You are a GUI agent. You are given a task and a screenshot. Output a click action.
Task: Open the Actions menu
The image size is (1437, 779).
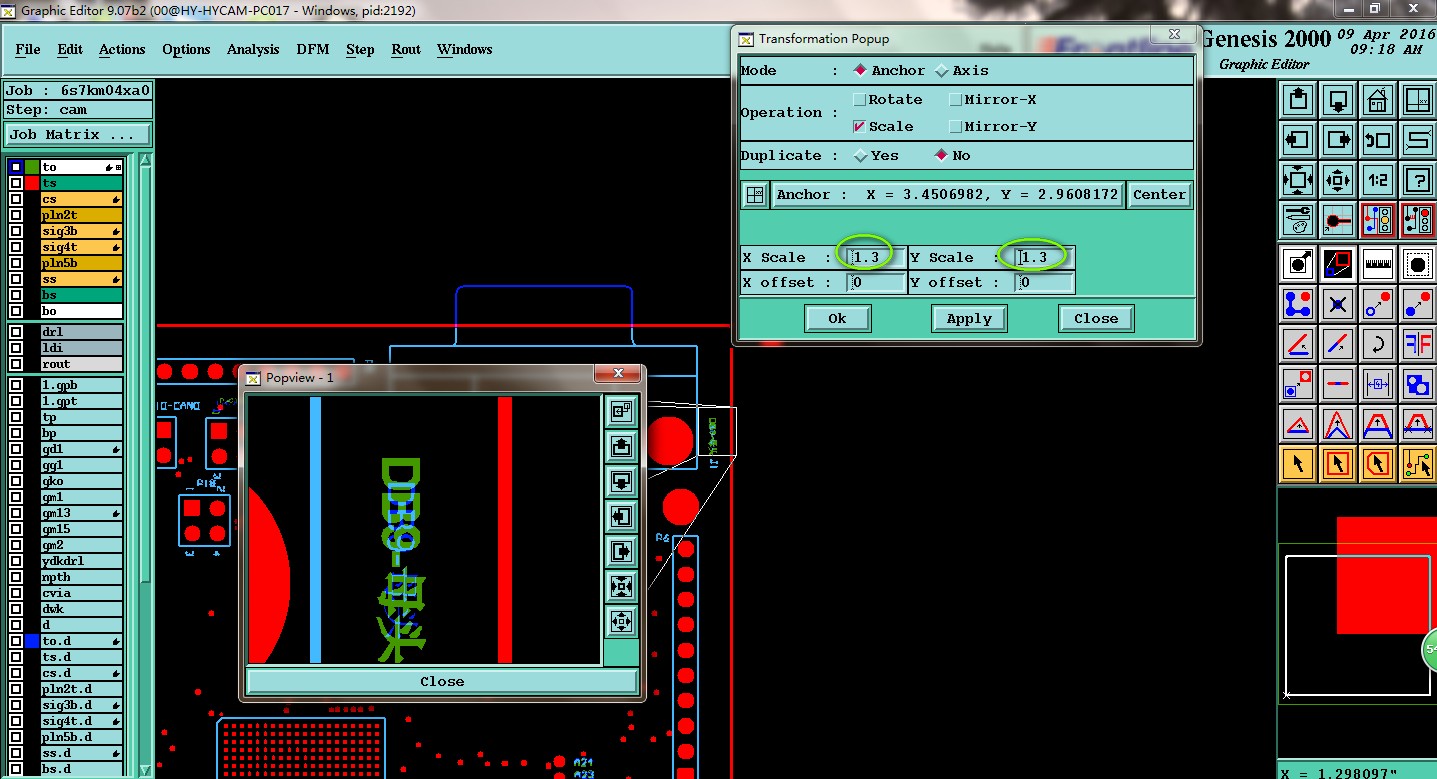point(122,49)
